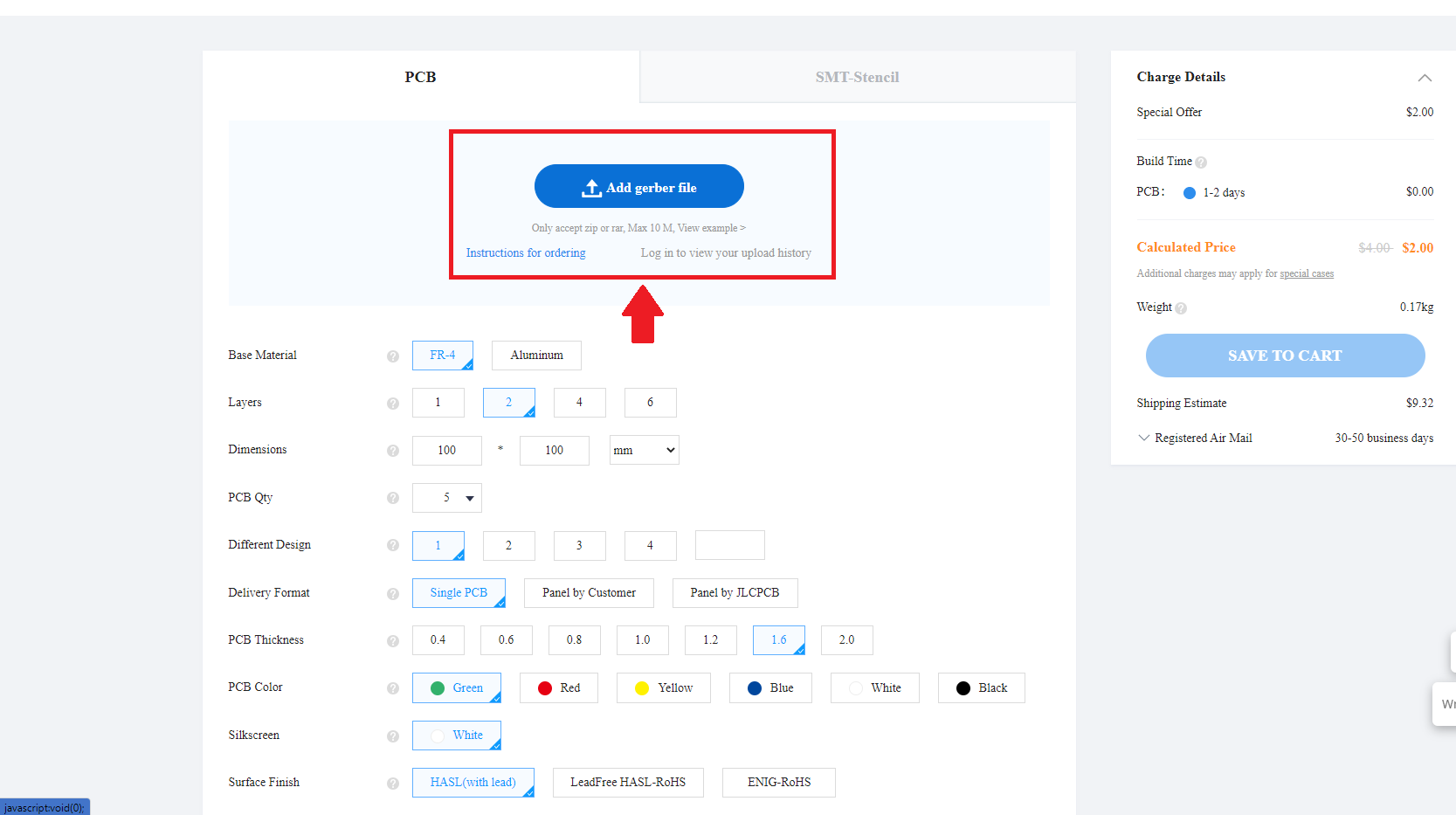This screenshot has height=815, width=1456.
Task: Select Single PCB delivery format
Action: point(459,593)
